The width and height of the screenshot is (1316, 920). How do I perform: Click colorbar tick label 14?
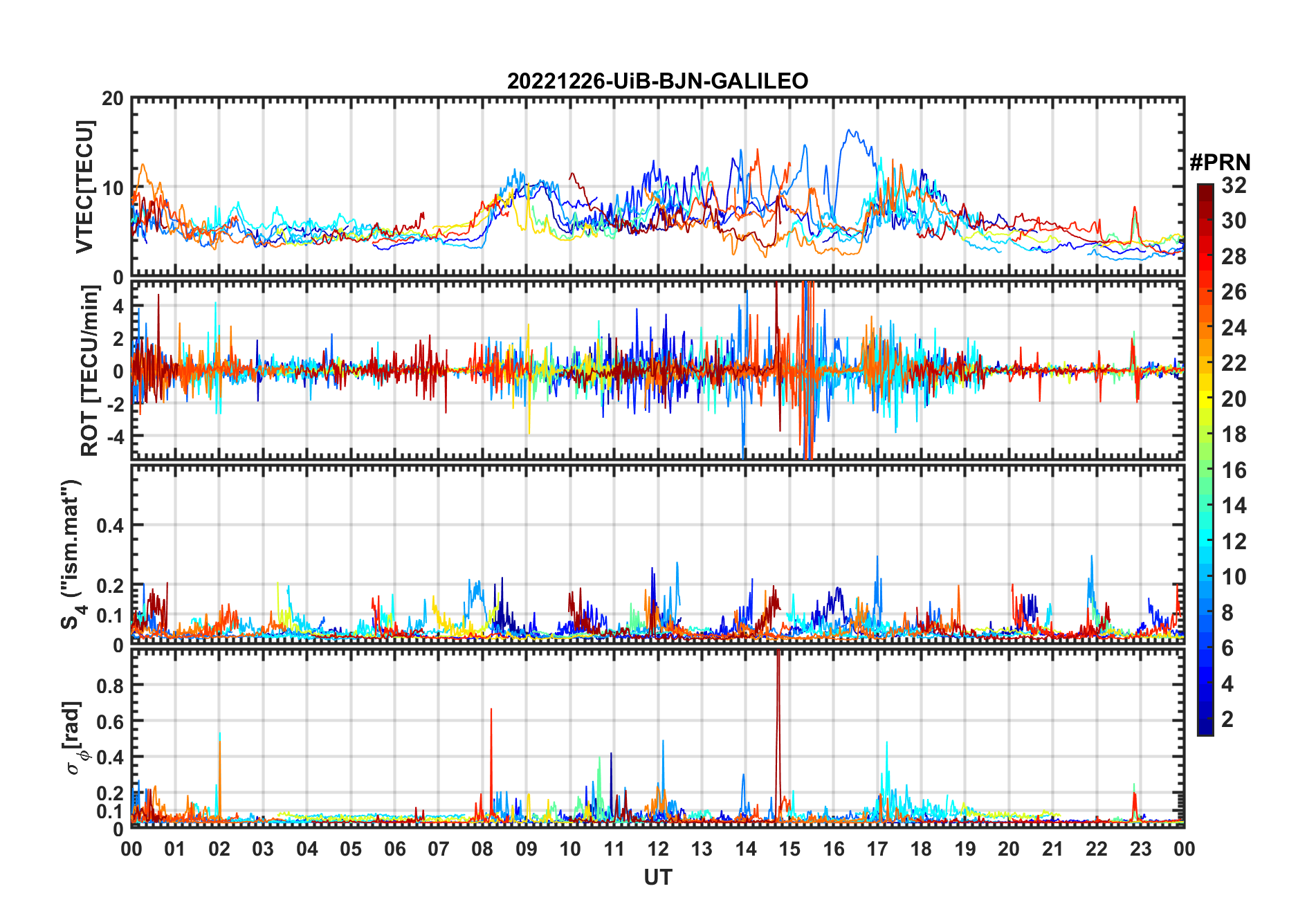coord(1234,506)
